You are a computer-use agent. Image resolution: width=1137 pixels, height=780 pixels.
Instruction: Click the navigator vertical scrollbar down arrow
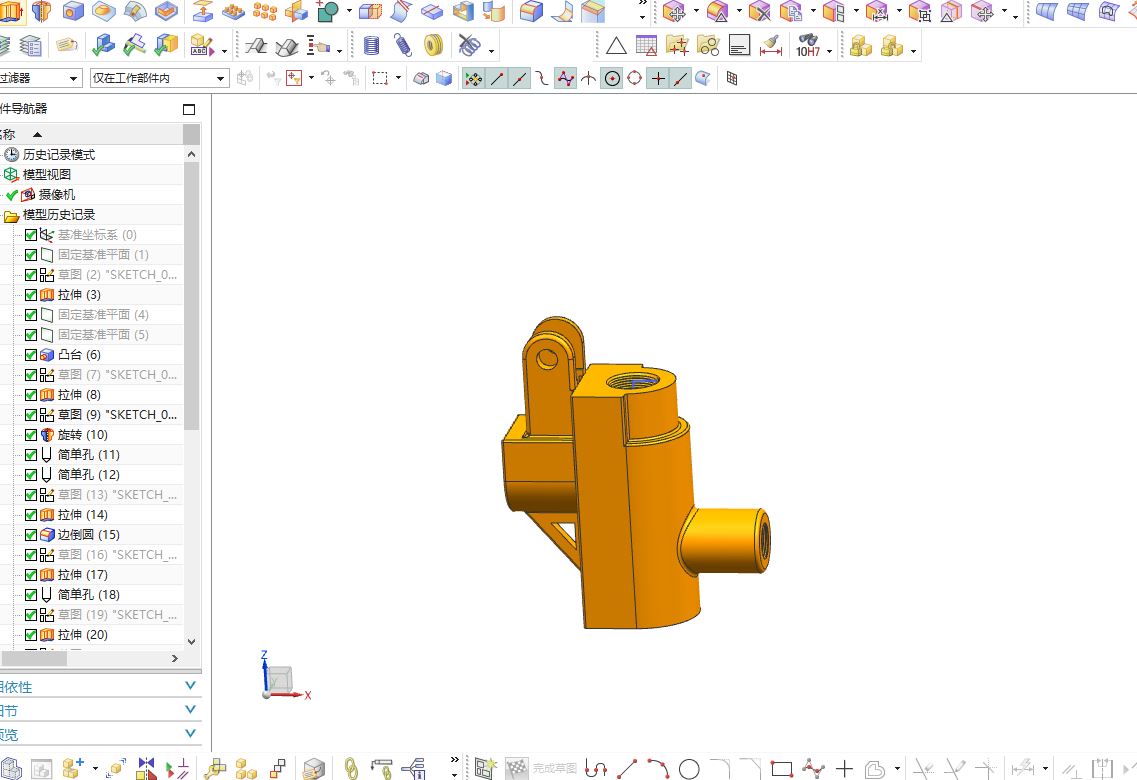(191, 642)
